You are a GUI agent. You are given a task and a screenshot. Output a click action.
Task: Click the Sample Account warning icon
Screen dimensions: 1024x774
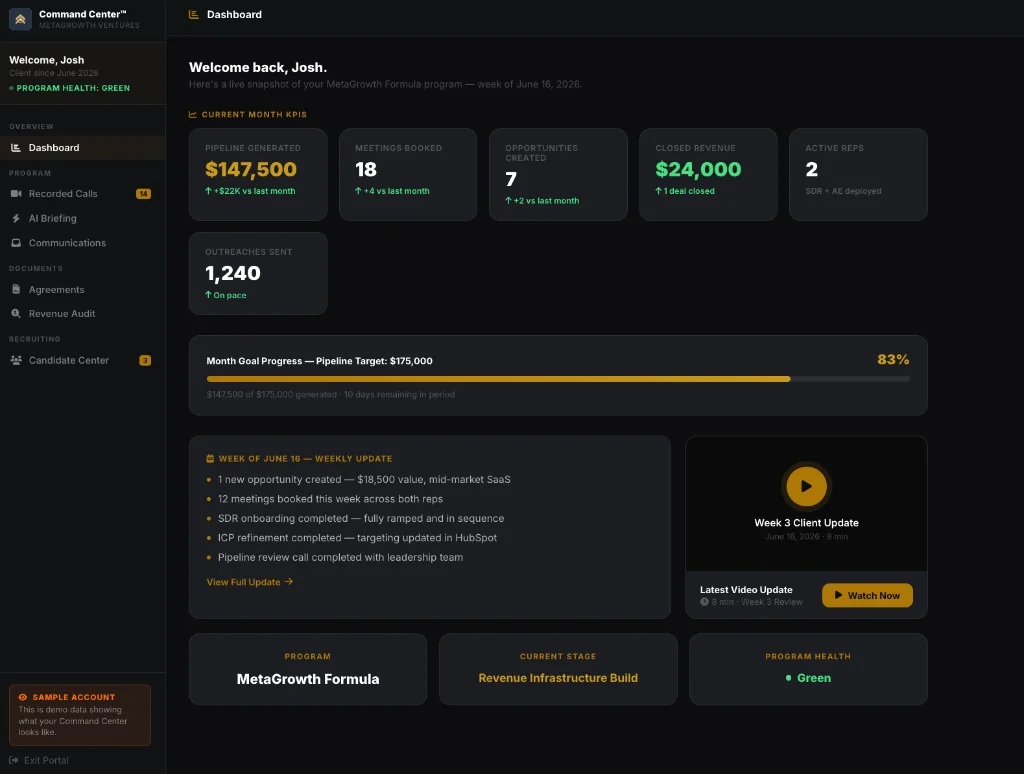pos(23,697)
